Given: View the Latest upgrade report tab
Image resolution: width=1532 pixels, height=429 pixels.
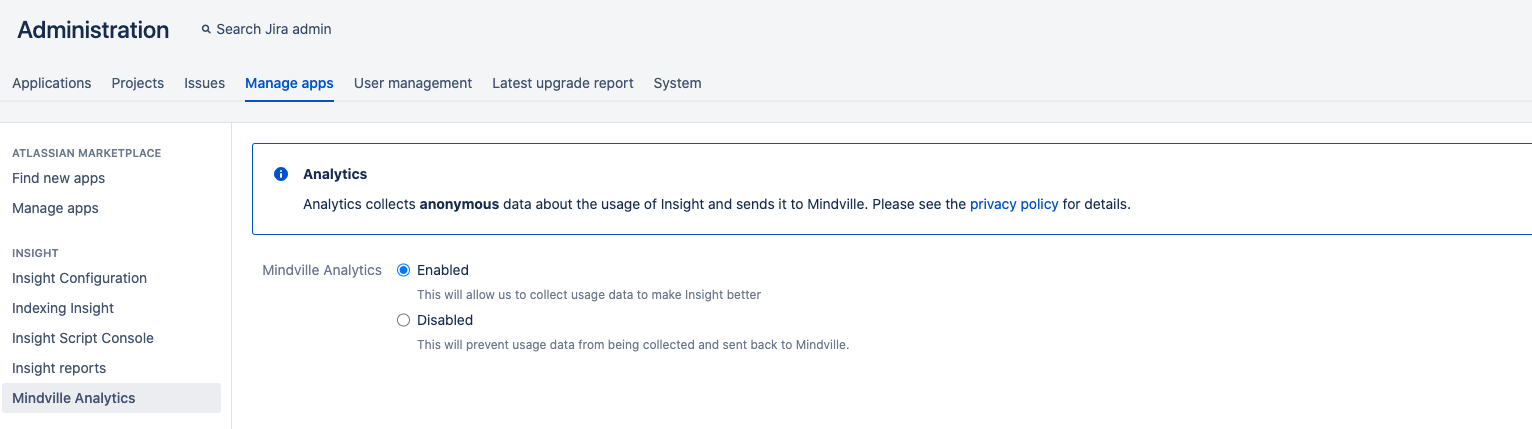Looking at the screenshot, I should click(x=563, y=83).
